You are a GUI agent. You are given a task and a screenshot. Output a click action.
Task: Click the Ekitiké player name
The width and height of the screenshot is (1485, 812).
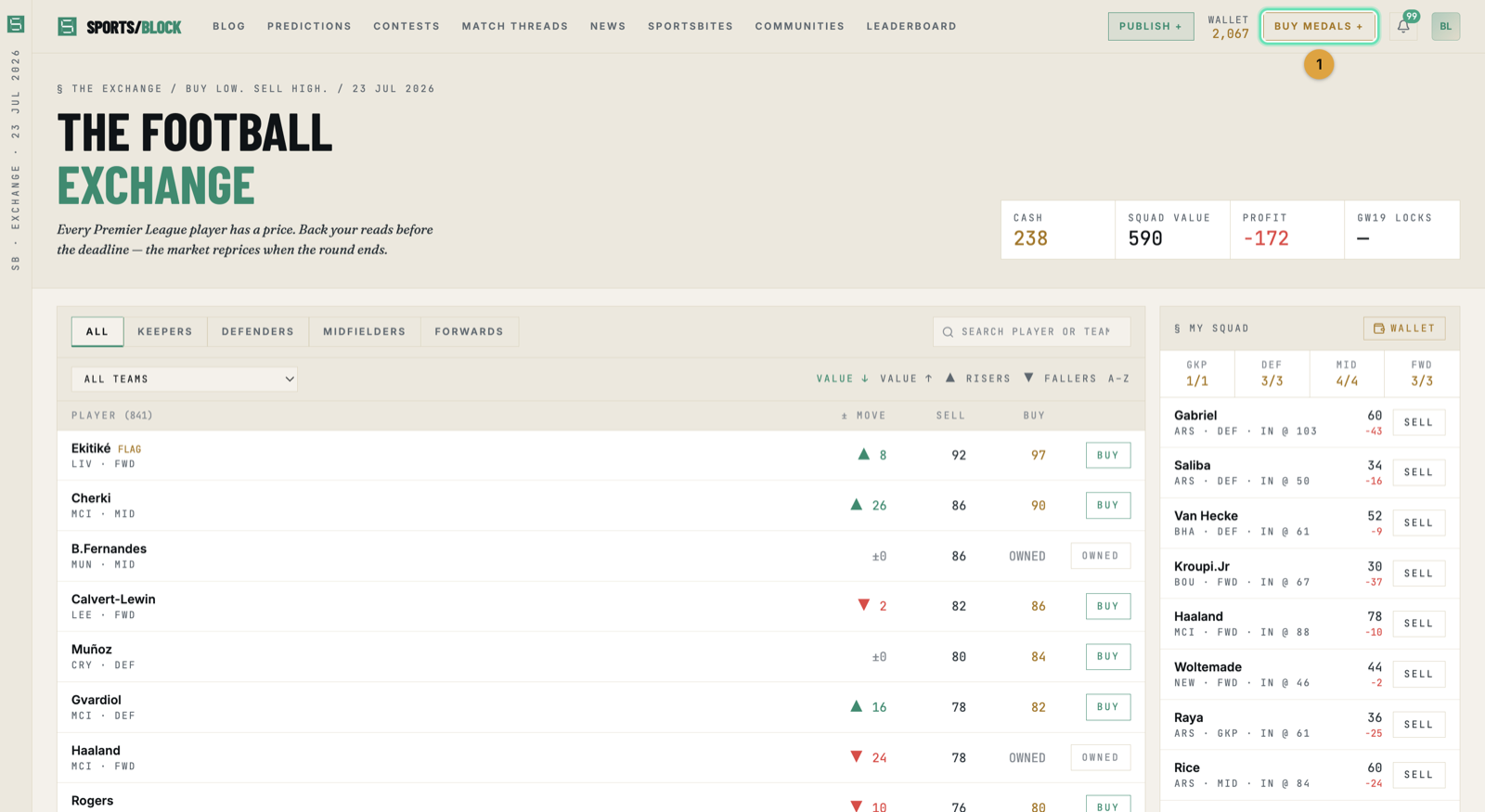91,448
